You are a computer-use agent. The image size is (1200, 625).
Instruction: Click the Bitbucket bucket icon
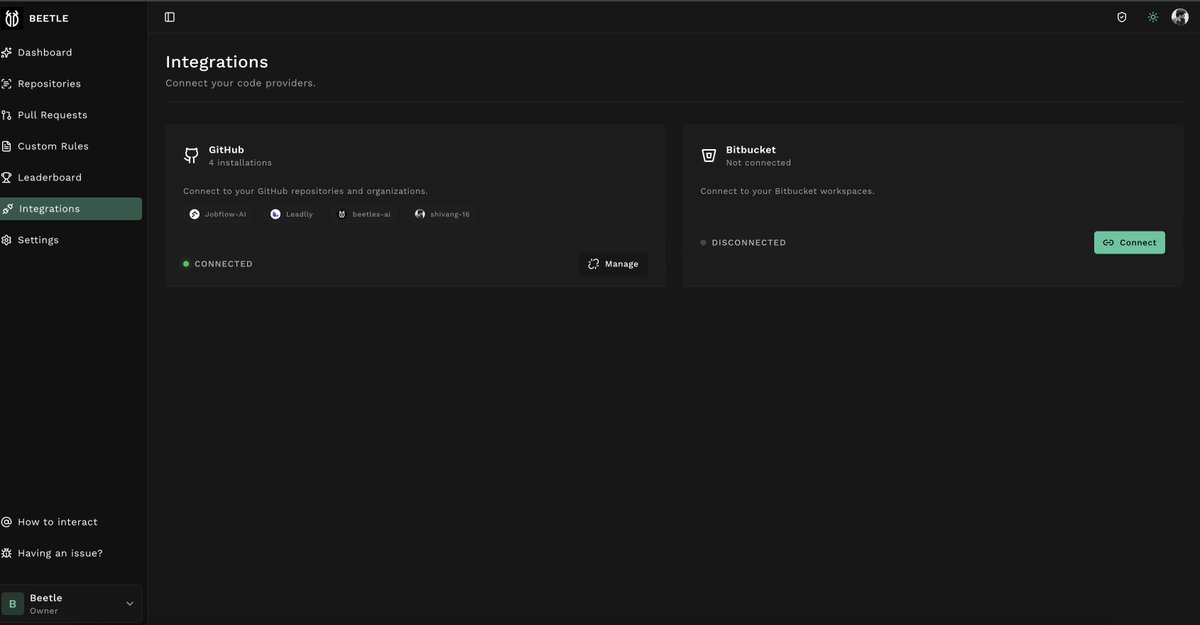[708, 155]
